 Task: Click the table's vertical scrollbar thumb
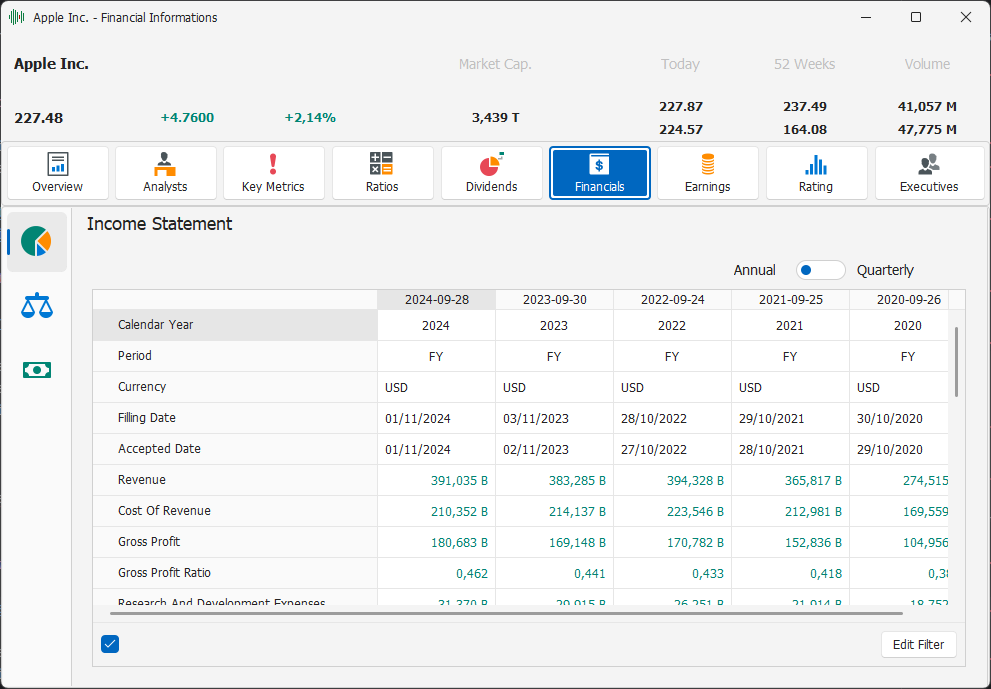(x=956, y=362)
